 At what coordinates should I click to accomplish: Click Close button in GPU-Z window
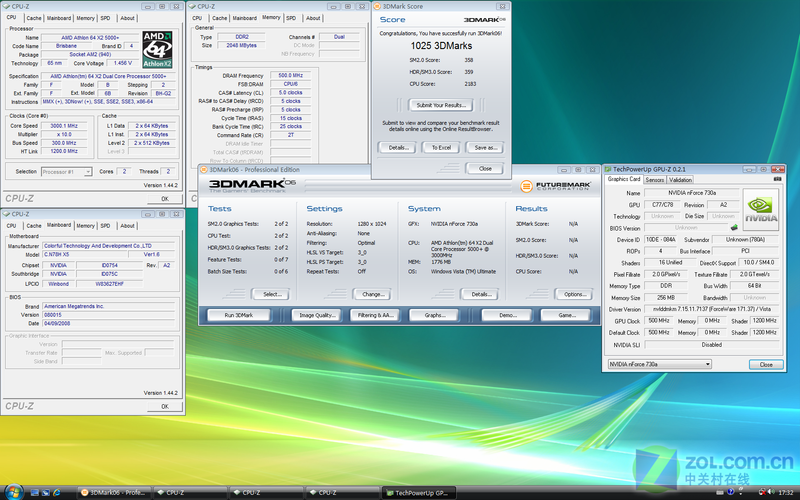pyautogui.click(x=766, y=364)
